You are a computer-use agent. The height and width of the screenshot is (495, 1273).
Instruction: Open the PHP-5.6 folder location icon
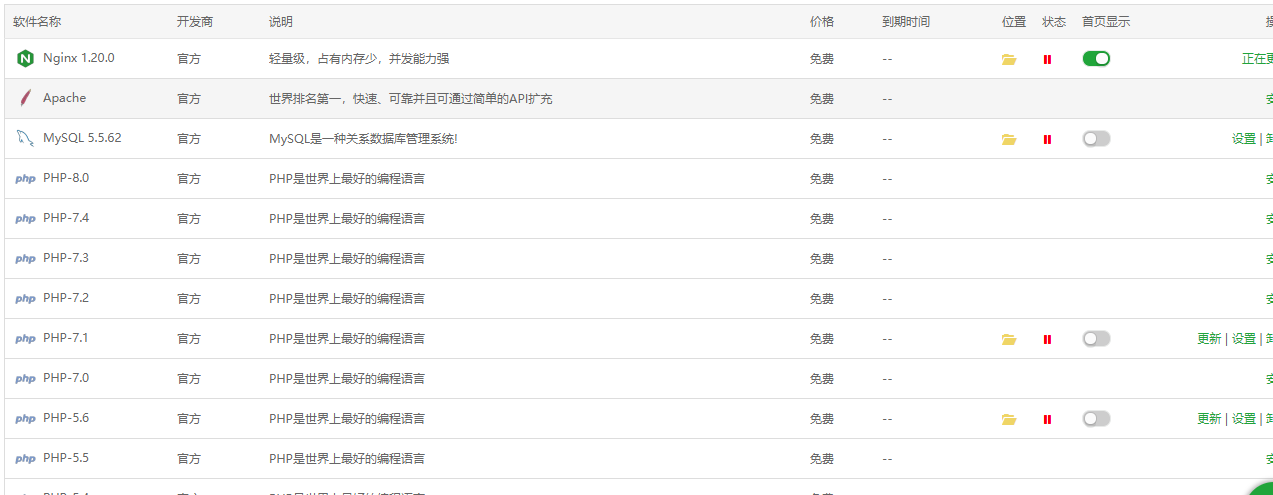[x=1009, y=420]
